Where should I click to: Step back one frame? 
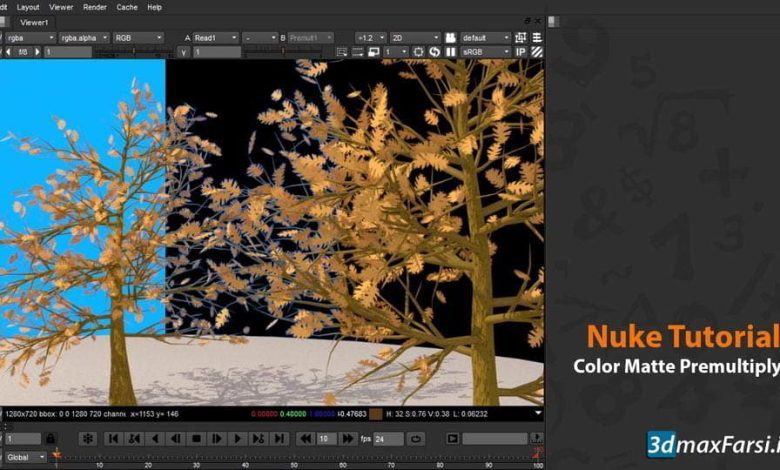[x=176, y=439]
